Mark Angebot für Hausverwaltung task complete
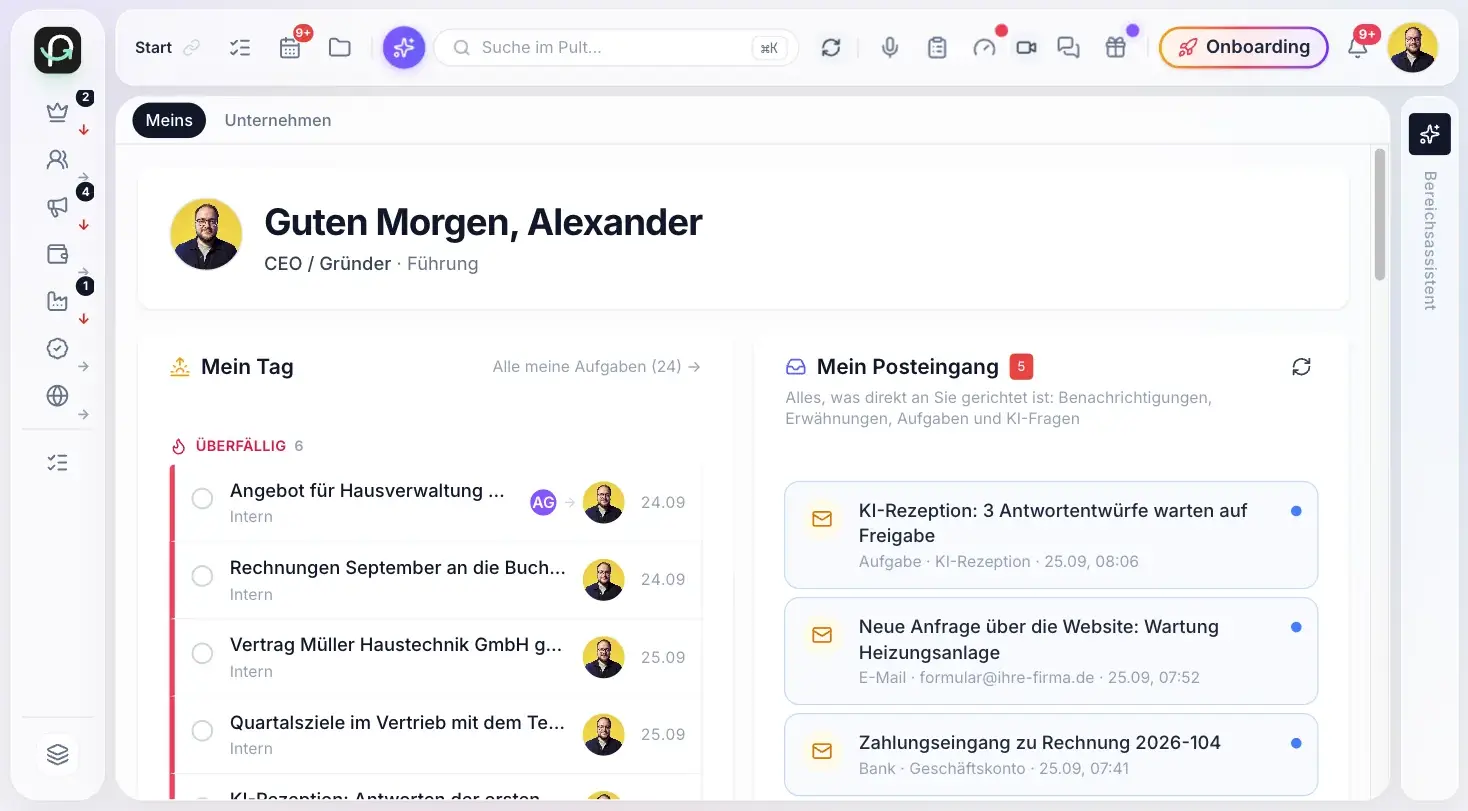The width and height of the screenshot is (1468, 811). click(202, 498)
